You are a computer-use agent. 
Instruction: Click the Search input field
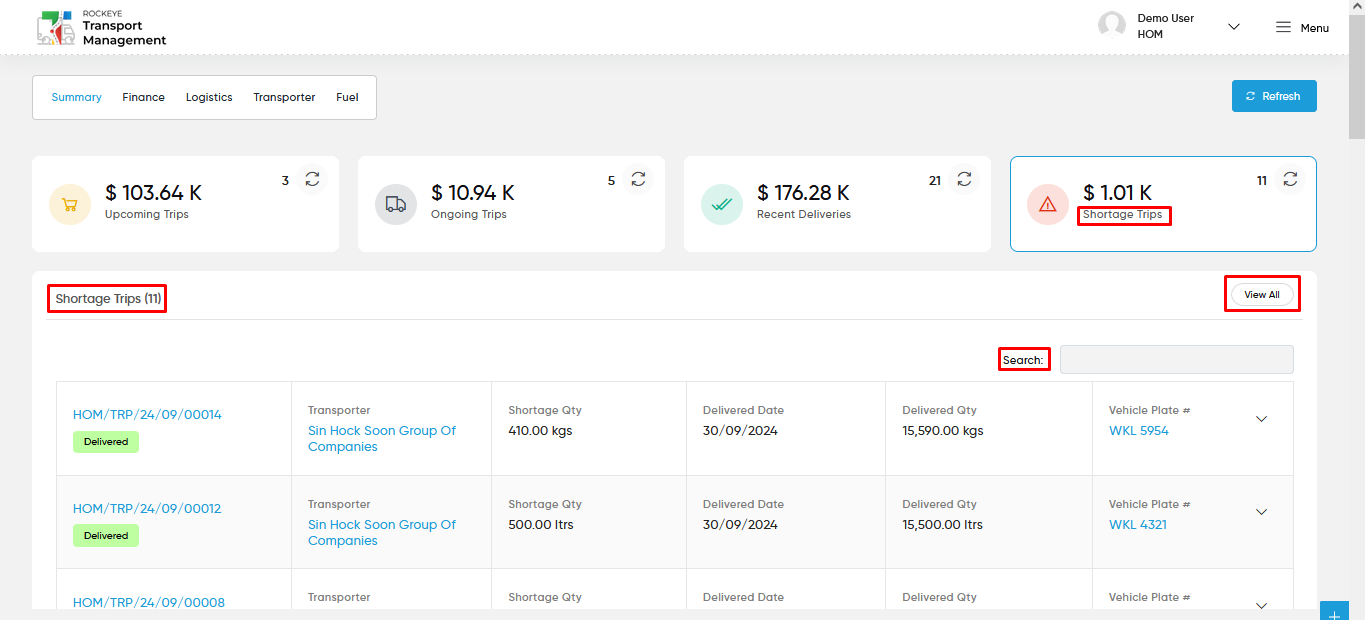[x=1177, y=360]
